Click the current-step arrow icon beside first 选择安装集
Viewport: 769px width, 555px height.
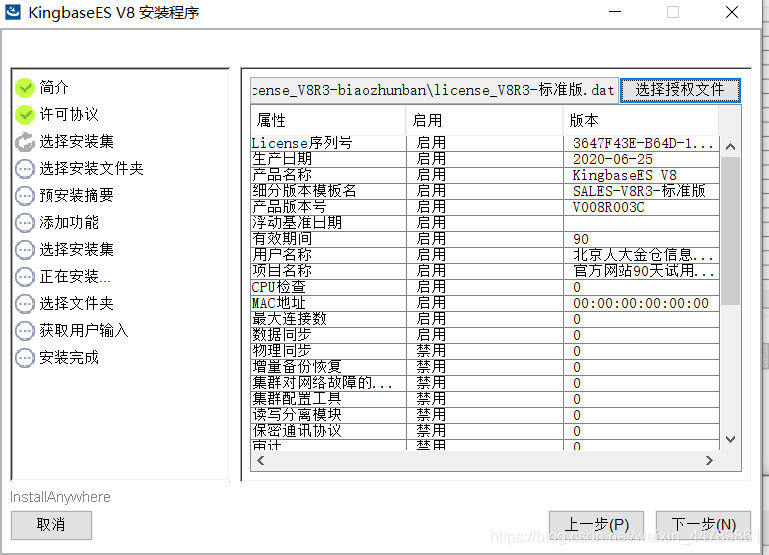(25, 142)
